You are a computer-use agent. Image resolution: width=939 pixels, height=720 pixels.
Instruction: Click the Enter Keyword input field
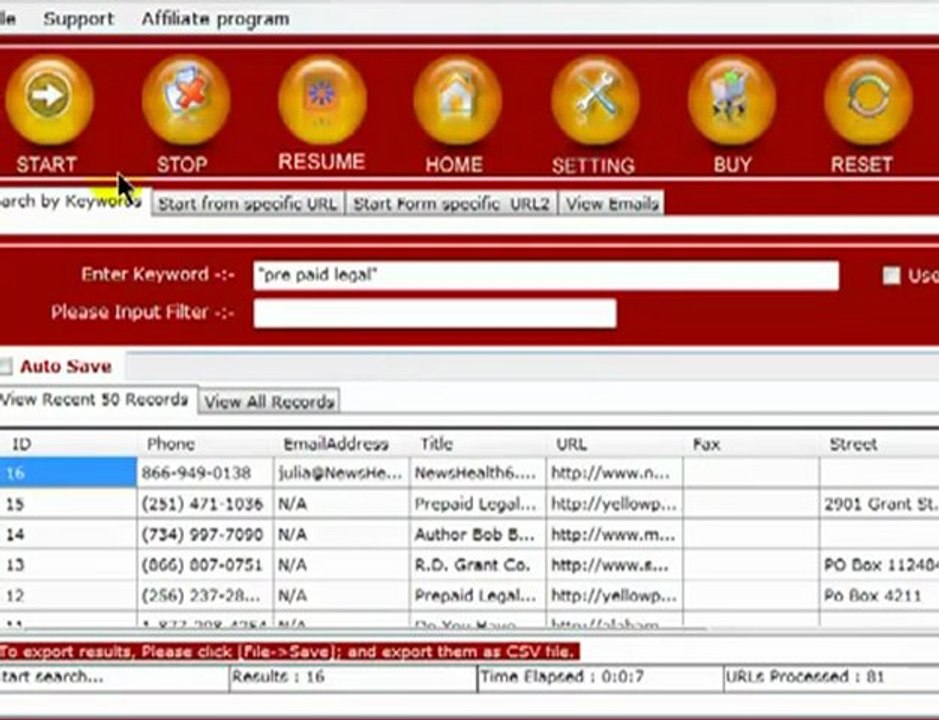pyautogui.click(x=546, y=275)
